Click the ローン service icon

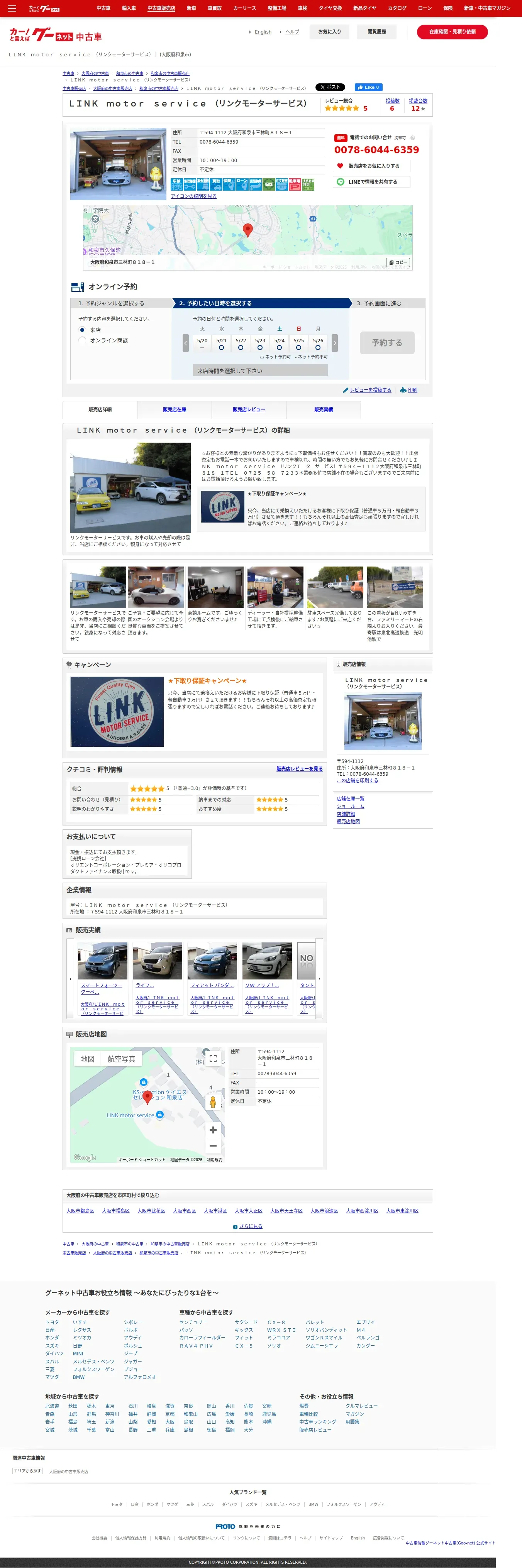click(242, 184)
